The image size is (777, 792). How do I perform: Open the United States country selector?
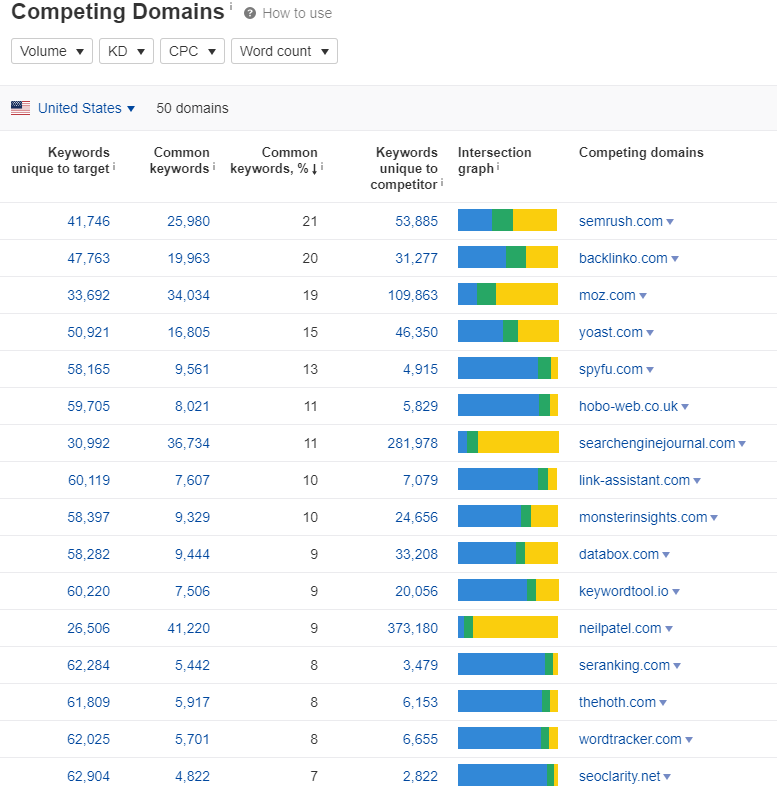tap(86, 108)
